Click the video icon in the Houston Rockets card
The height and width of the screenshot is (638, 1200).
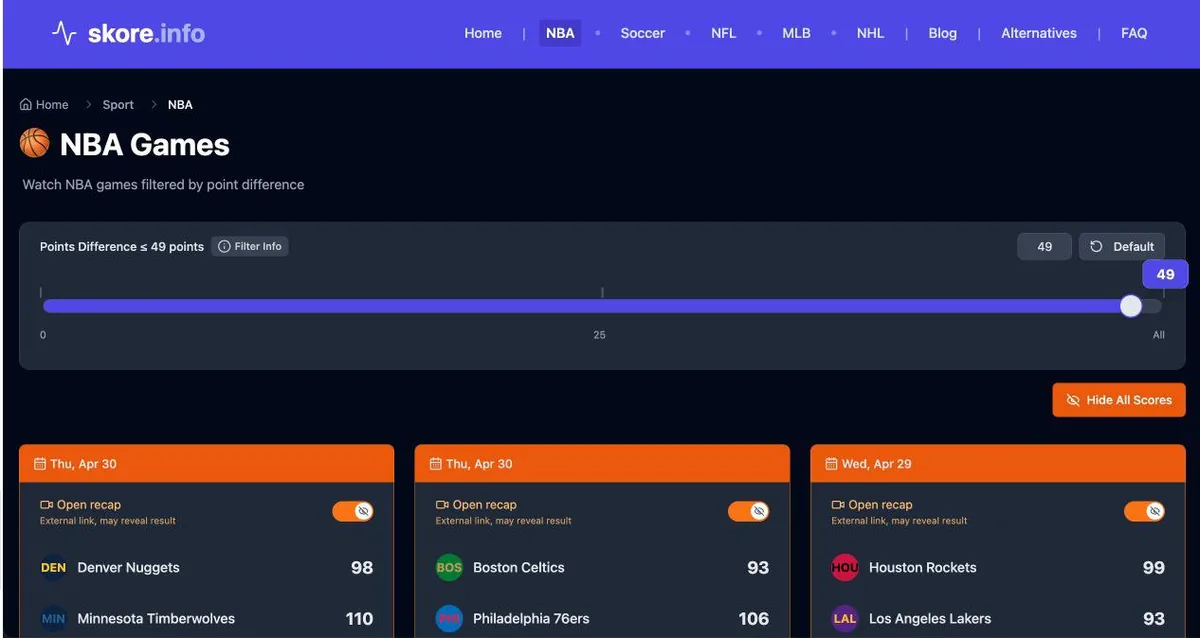pyautogui.click(x=838, y=505)
